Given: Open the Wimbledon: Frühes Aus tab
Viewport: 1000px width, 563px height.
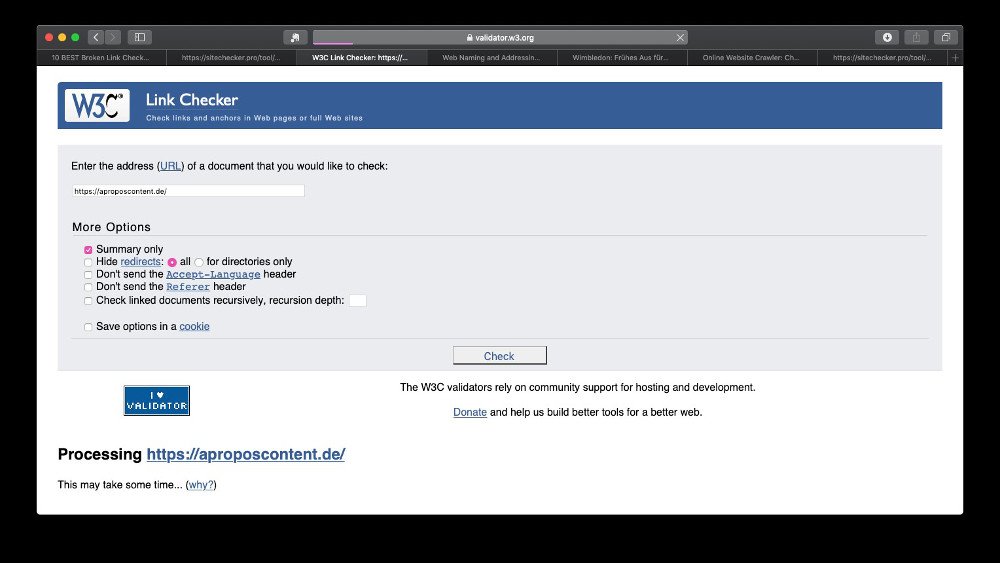Looking at the screenshot, I should tap(621, 57).
